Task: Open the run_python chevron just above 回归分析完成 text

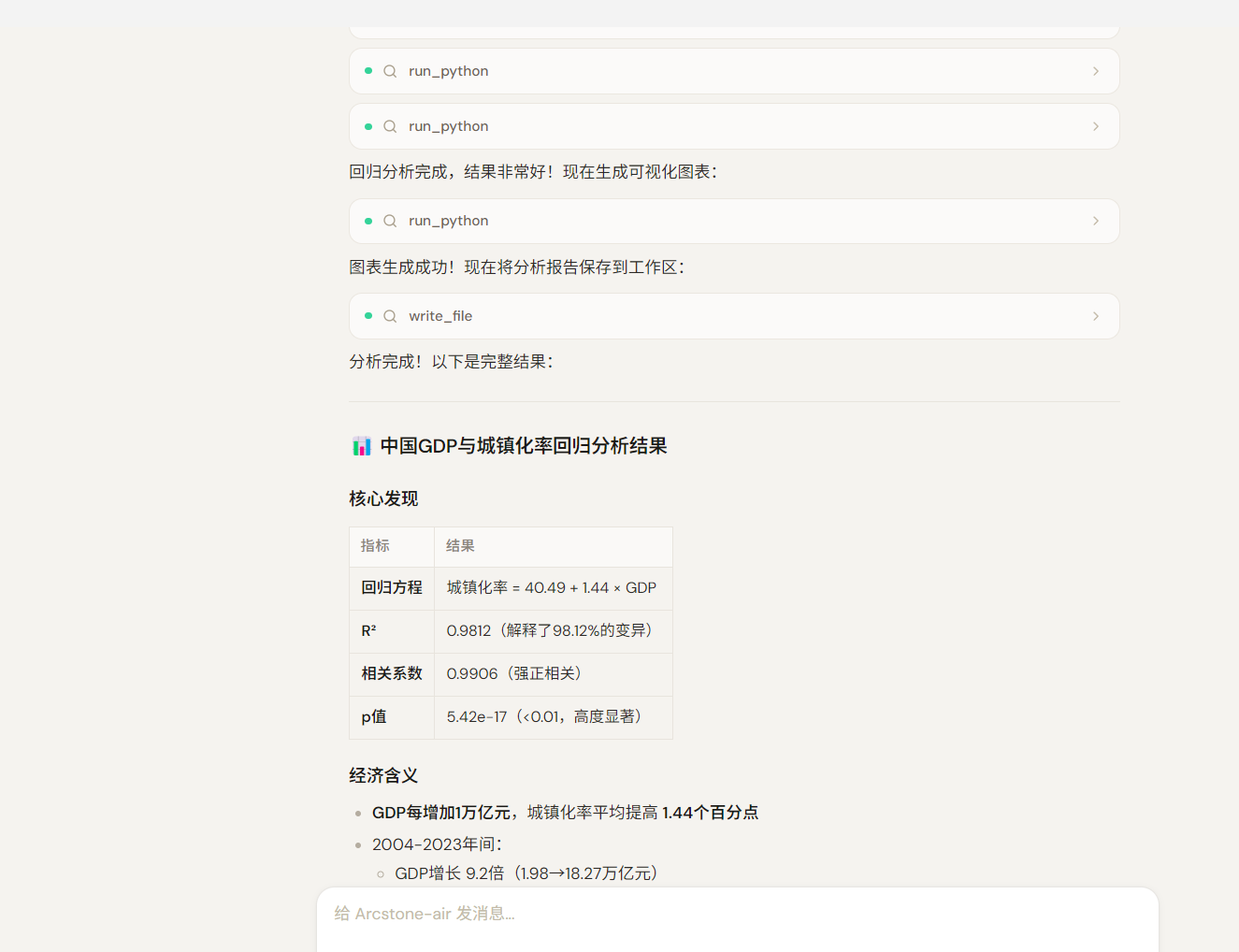Action: click(1095, 126)
